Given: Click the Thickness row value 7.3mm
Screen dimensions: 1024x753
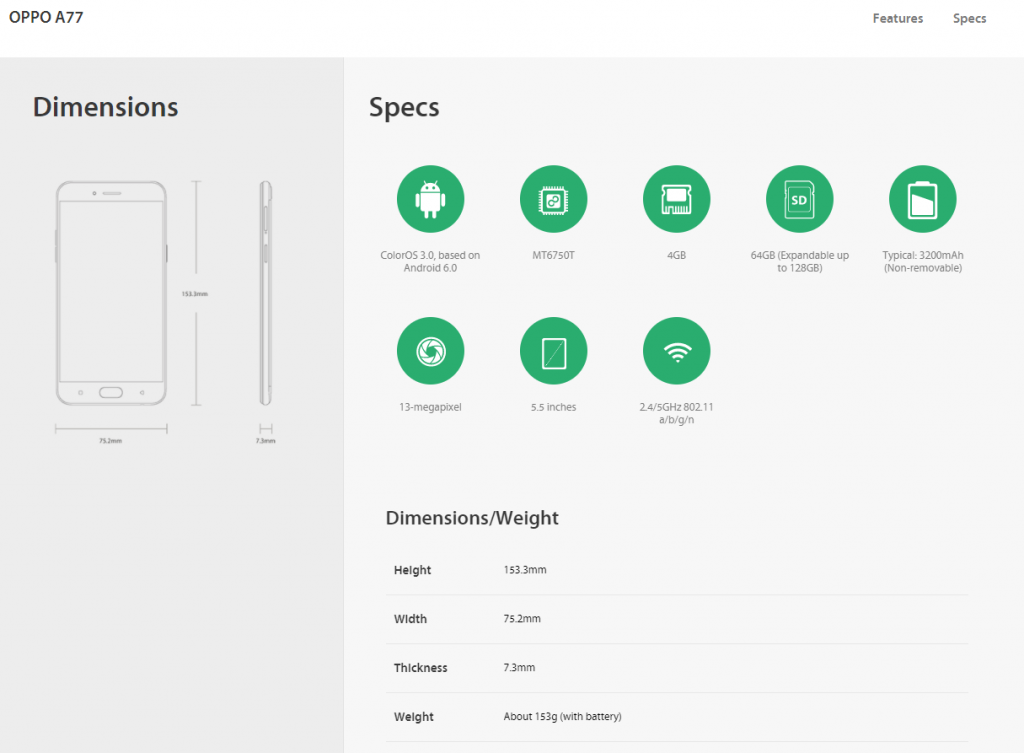Looking at the screenshot, I should (519, 667).
